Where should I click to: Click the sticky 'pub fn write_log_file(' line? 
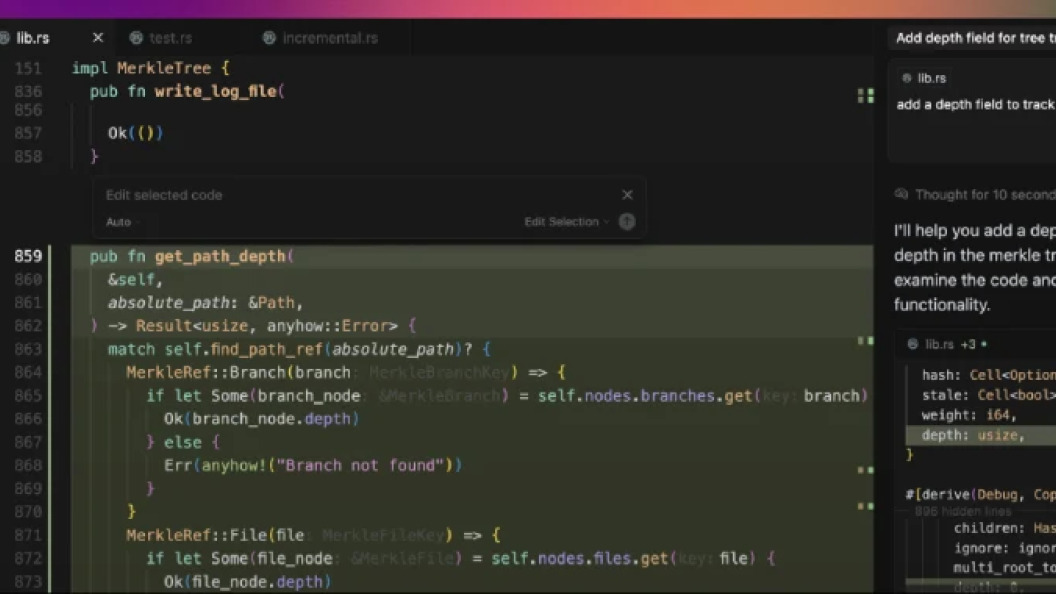[x=187, y=91]
